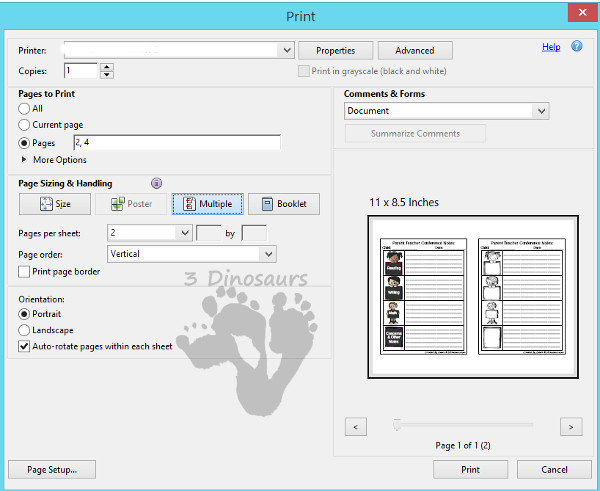Choose the Poster sizing option
Viewport: 600px width, 491px height.
click(x=130, y=204)
